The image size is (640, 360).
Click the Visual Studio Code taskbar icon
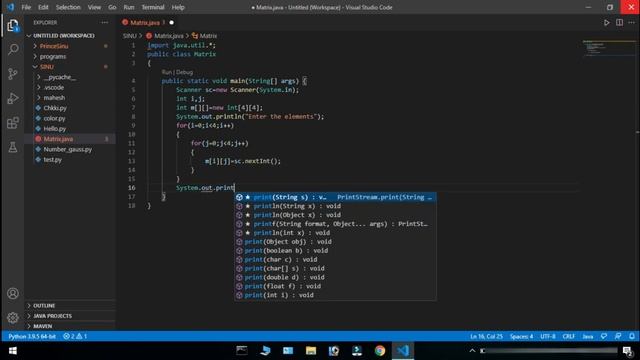pos(403,351)
